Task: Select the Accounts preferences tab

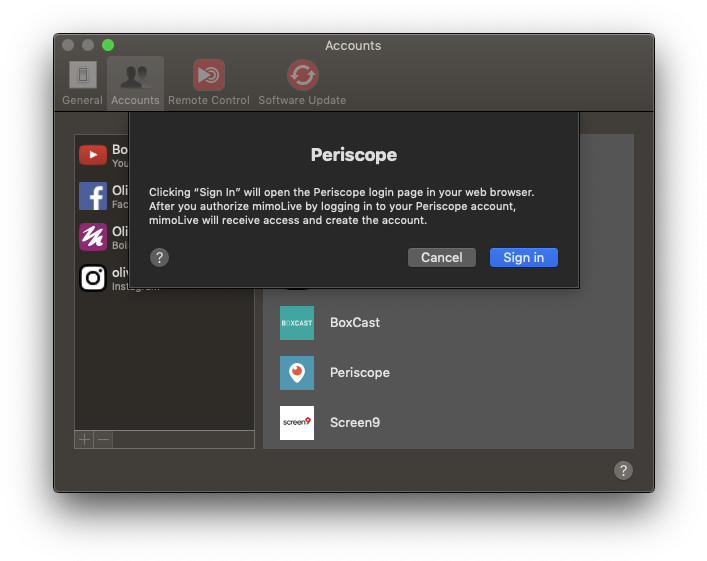Action: 135,83
